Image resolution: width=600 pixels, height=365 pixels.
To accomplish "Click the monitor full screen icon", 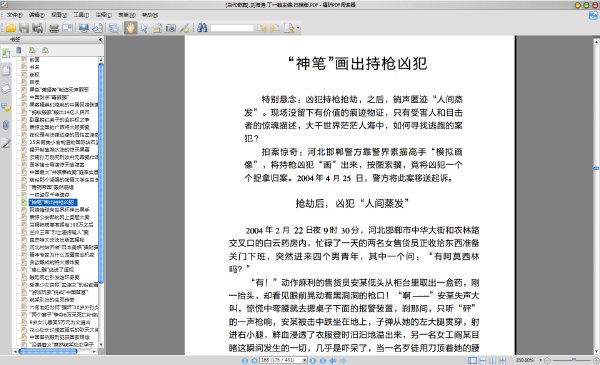I will 83,28.
